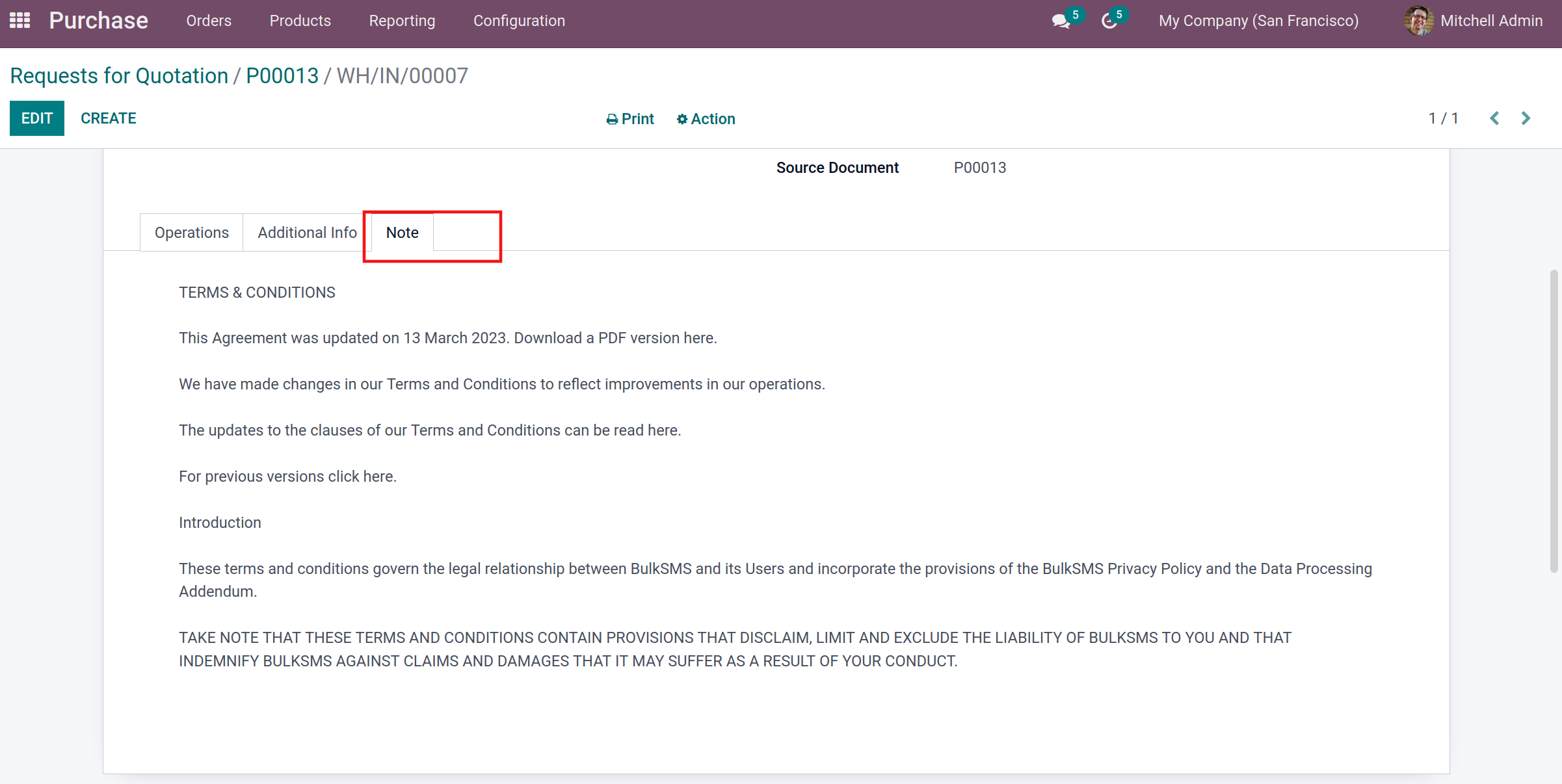Open the conversations messages icon

(x=1061, y=21)
